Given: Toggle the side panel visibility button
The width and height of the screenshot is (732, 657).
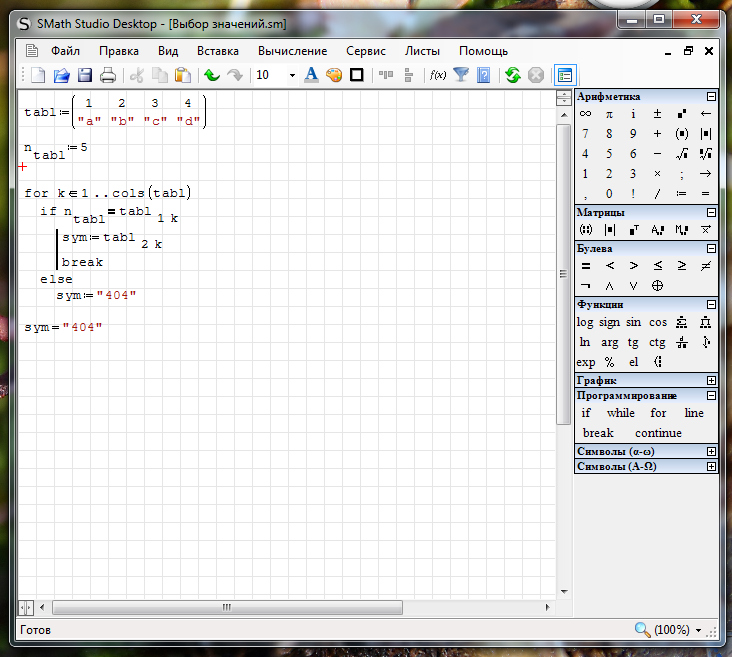Looking at the screenshot, I should tap(565, 75).
